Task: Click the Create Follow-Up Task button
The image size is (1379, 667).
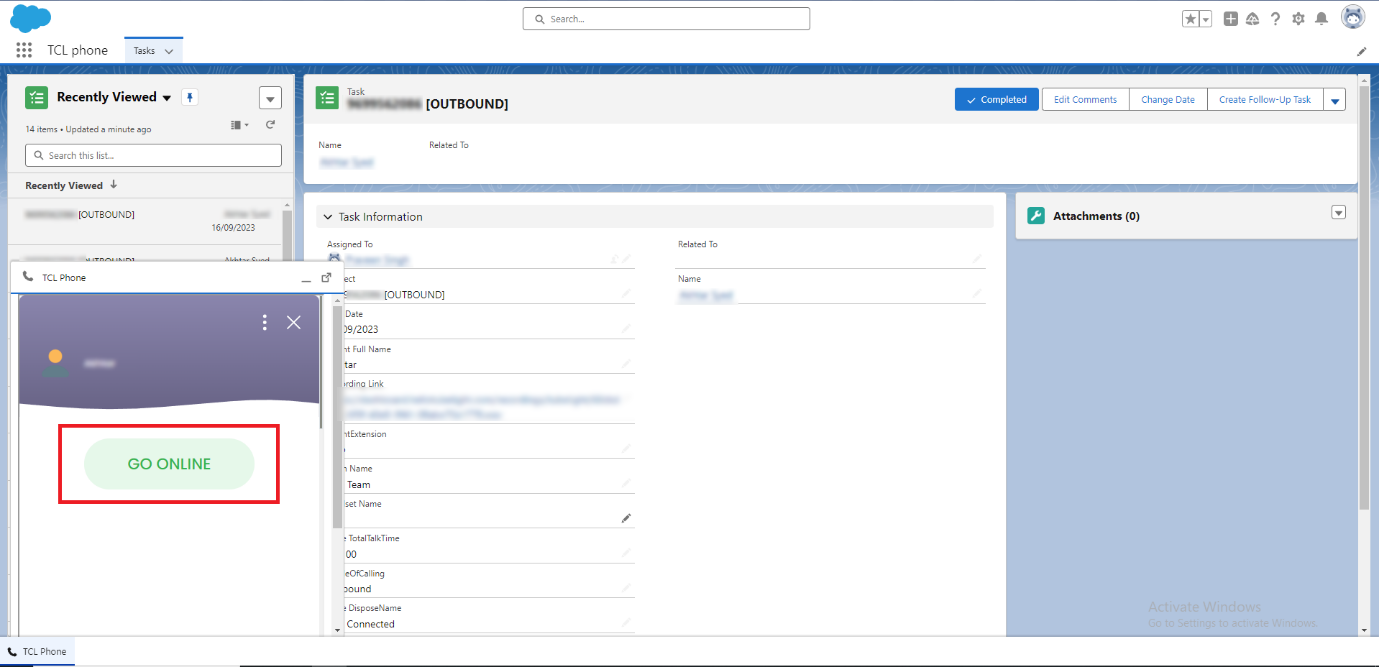Action: click(1264, 100)
